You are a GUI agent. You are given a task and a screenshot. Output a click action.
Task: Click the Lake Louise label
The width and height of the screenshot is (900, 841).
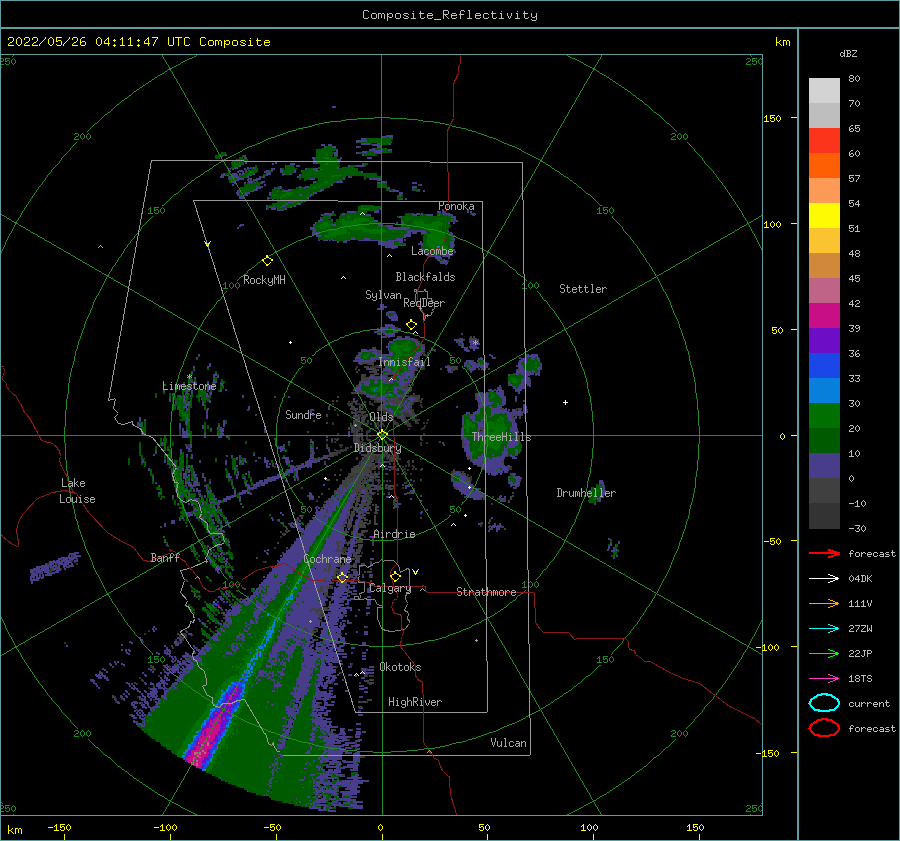(77, 491)
